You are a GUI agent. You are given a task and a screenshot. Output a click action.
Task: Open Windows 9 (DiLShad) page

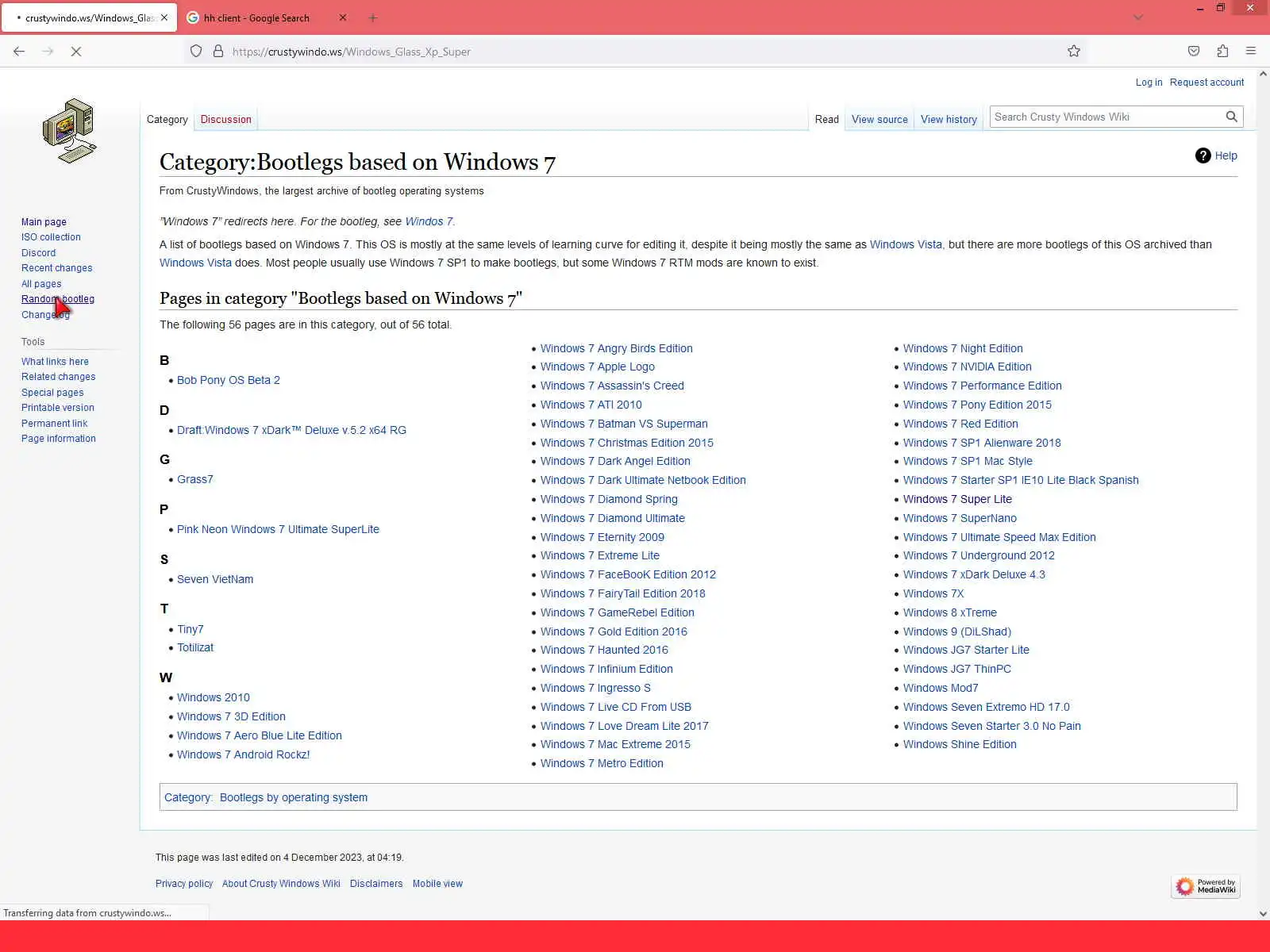pyautogui.click(x=957, y=631)
